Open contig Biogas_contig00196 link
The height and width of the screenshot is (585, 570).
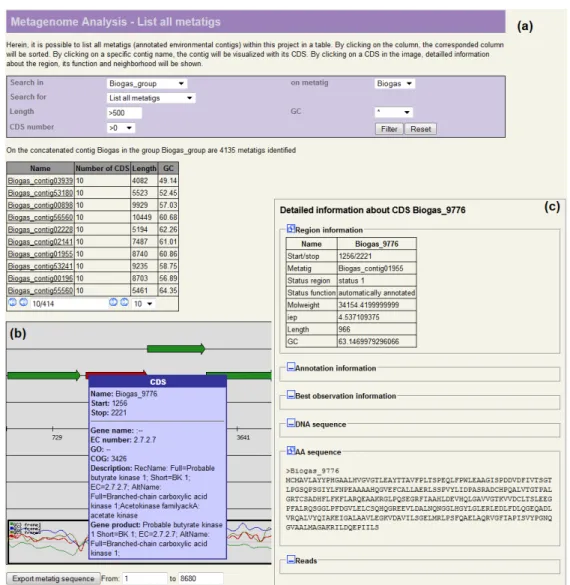click(x=40, y=278)
